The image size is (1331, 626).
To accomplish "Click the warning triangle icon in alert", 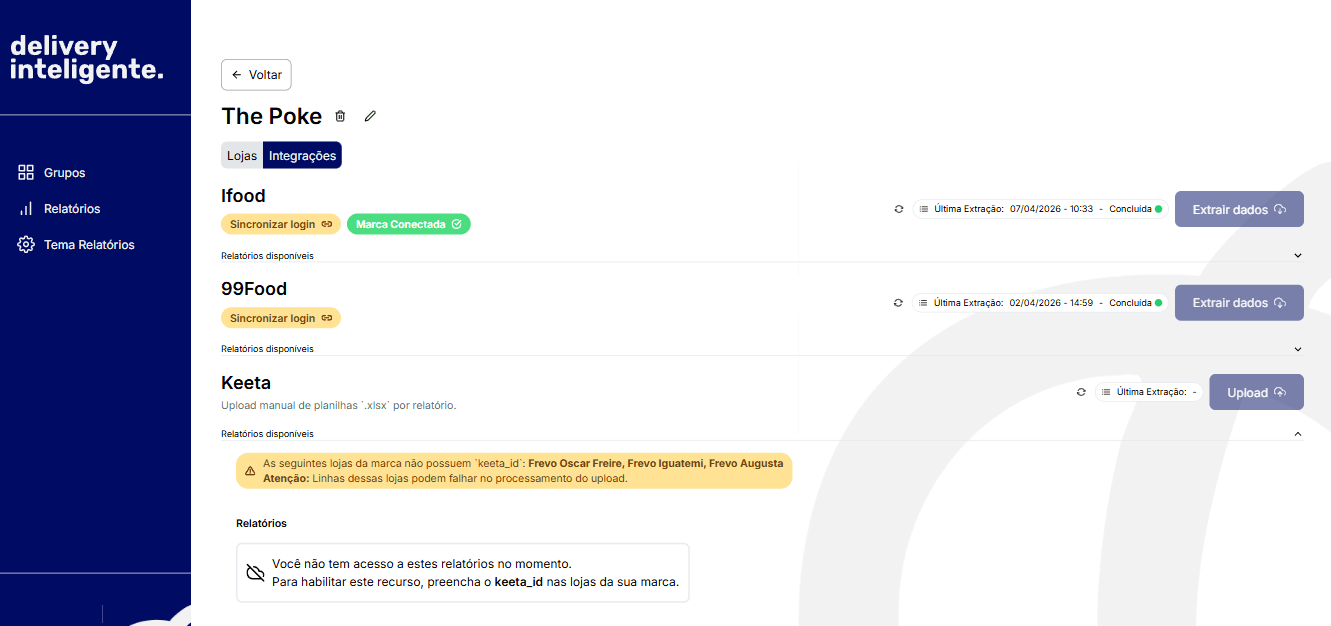I will [250, 471].
